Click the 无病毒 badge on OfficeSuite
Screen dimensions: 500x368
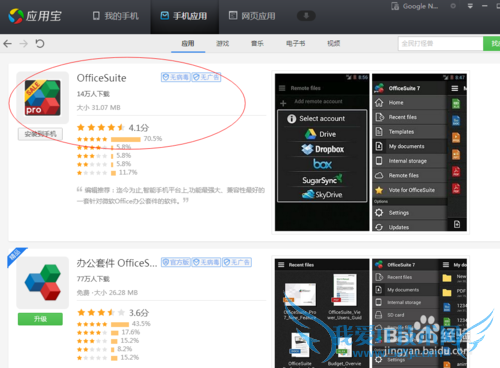176,77
